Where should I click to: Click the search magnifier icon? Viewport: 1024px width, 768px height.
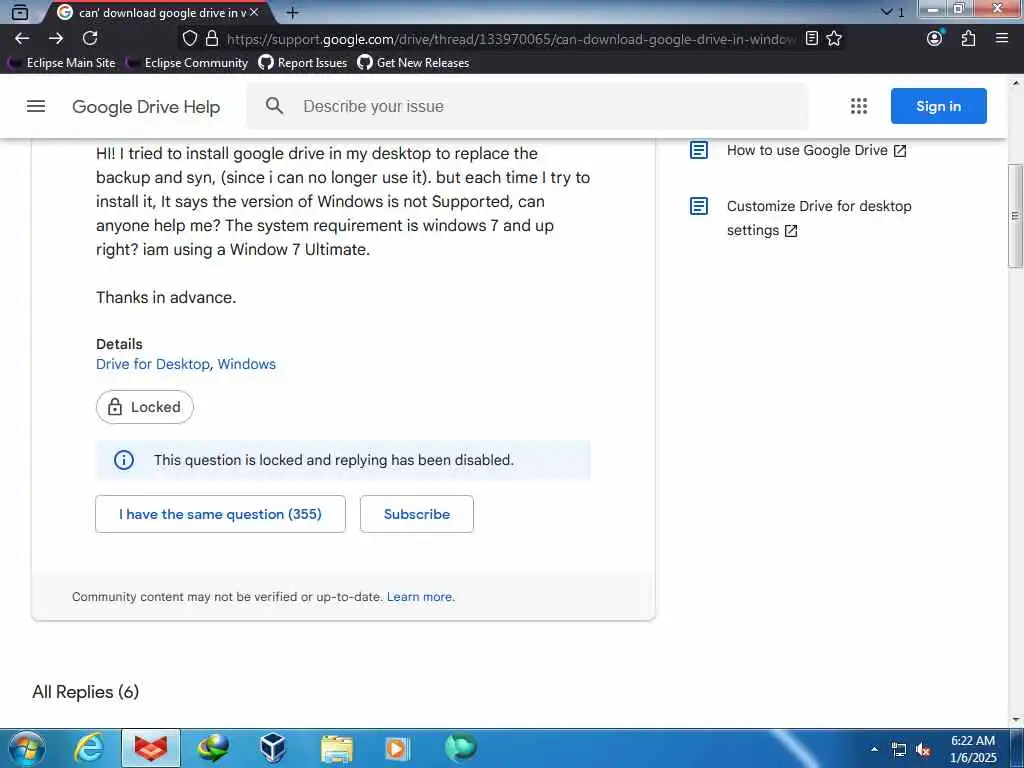click(274, 106)
